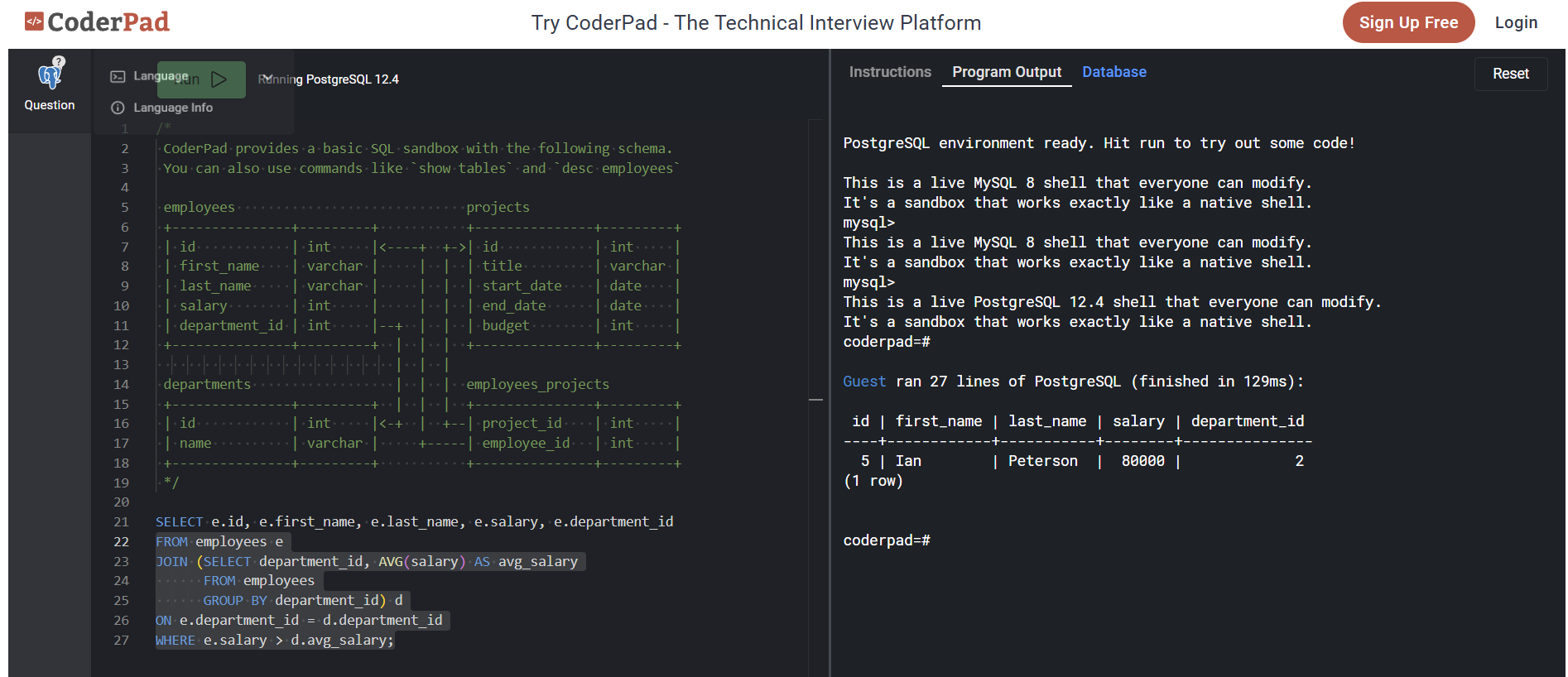
Task: Click 'Running PostgreSQL 12.4' status text
Action: pos(329,79)
